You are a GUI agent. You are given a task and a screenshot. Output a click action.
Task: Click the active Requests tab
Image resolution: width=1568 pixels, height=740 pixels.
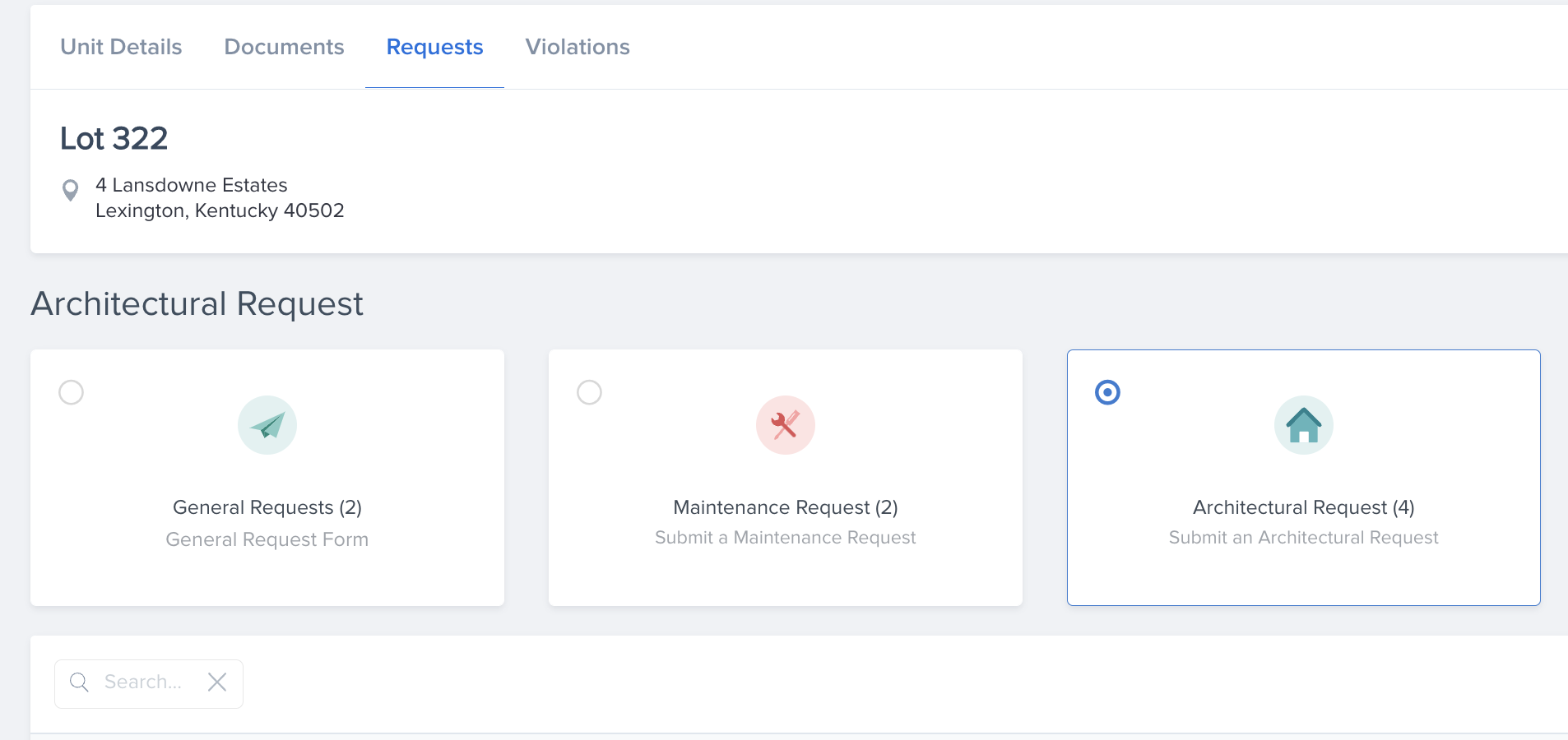(434, 47)
